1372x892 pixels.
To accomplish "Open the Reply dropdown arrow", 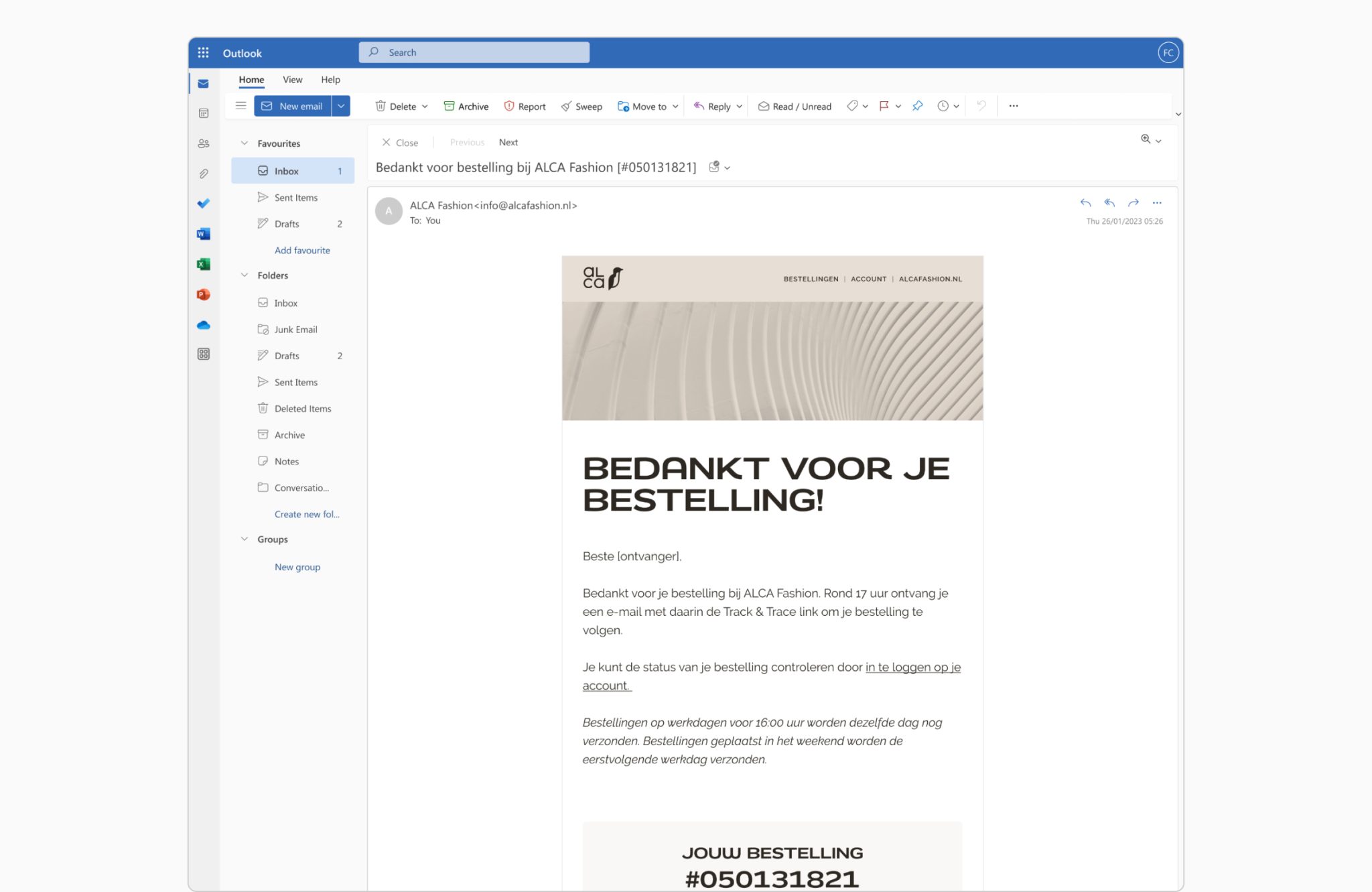I will coord(740,107).
